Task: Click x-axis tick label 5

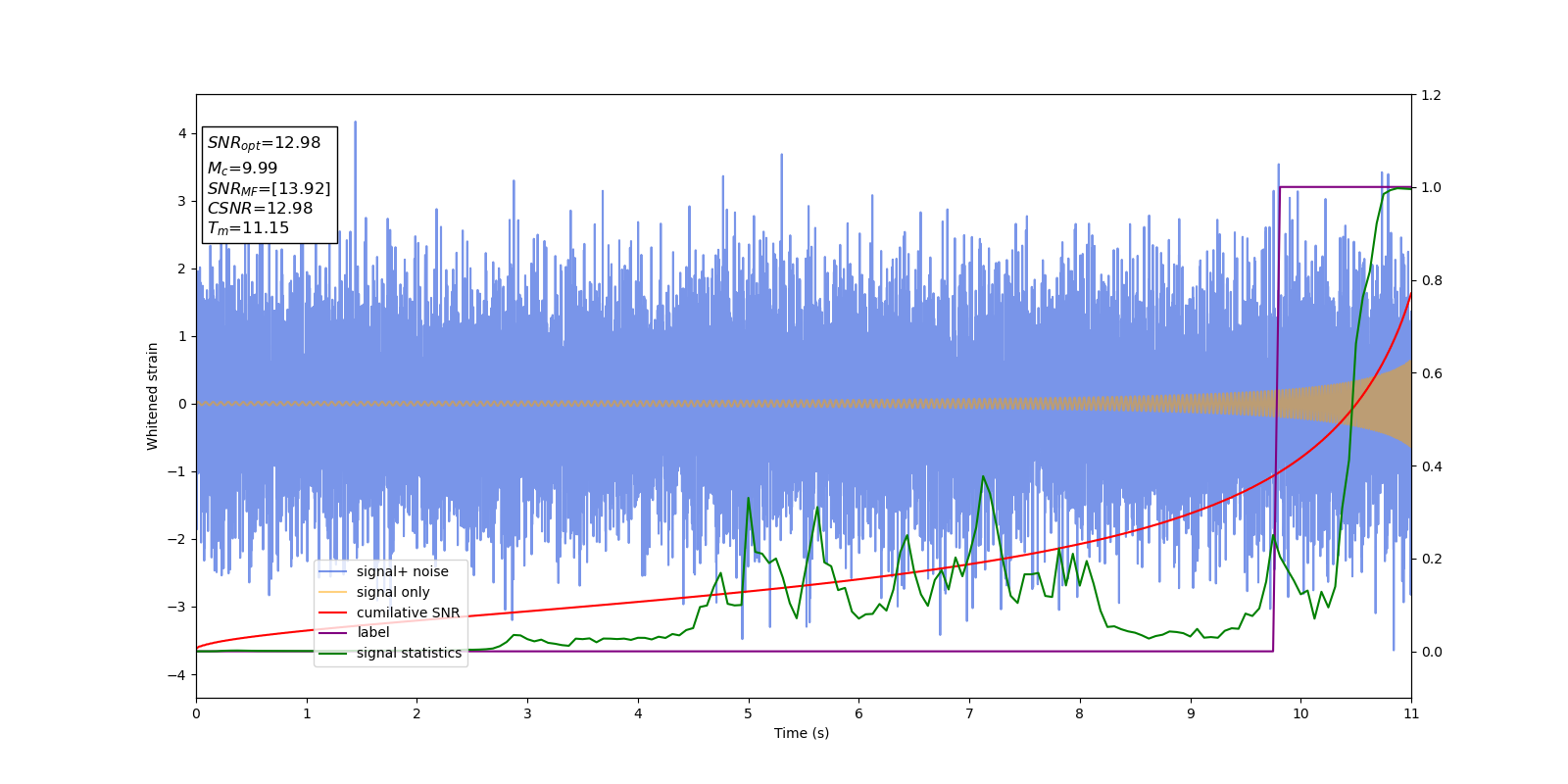Action: 748,713
